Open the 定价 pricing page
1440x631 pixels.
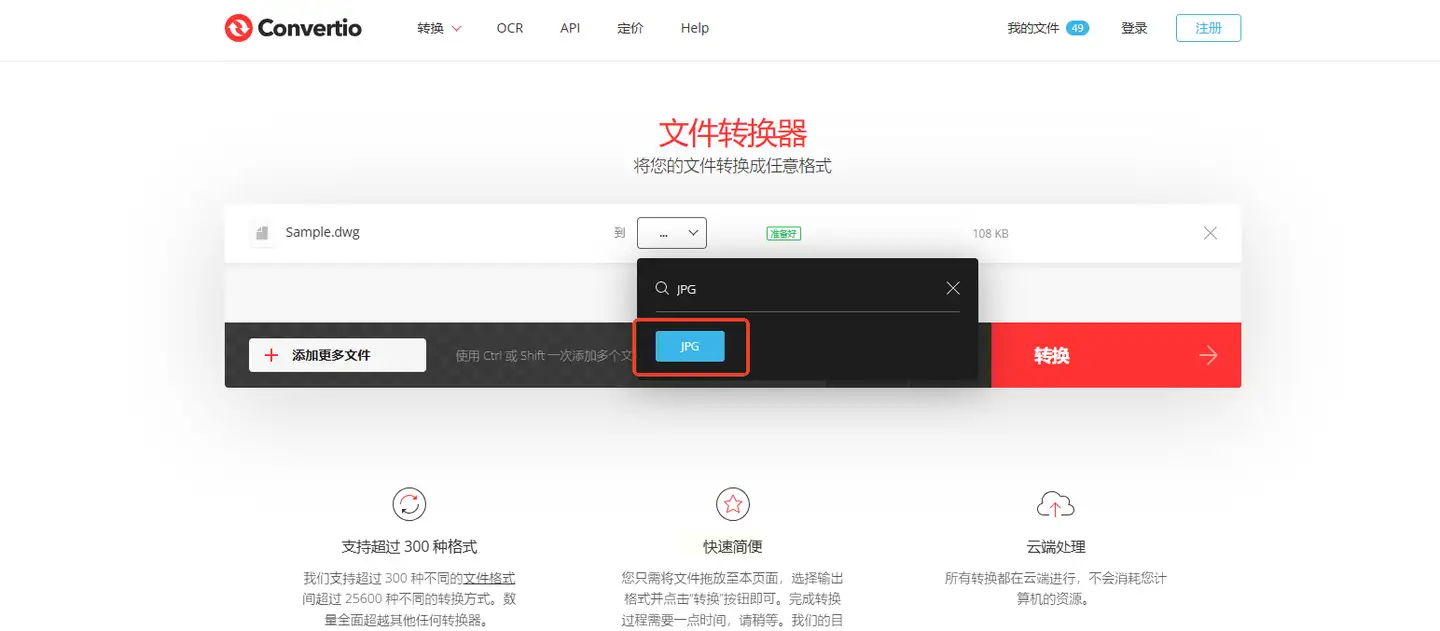pos(630,28)
